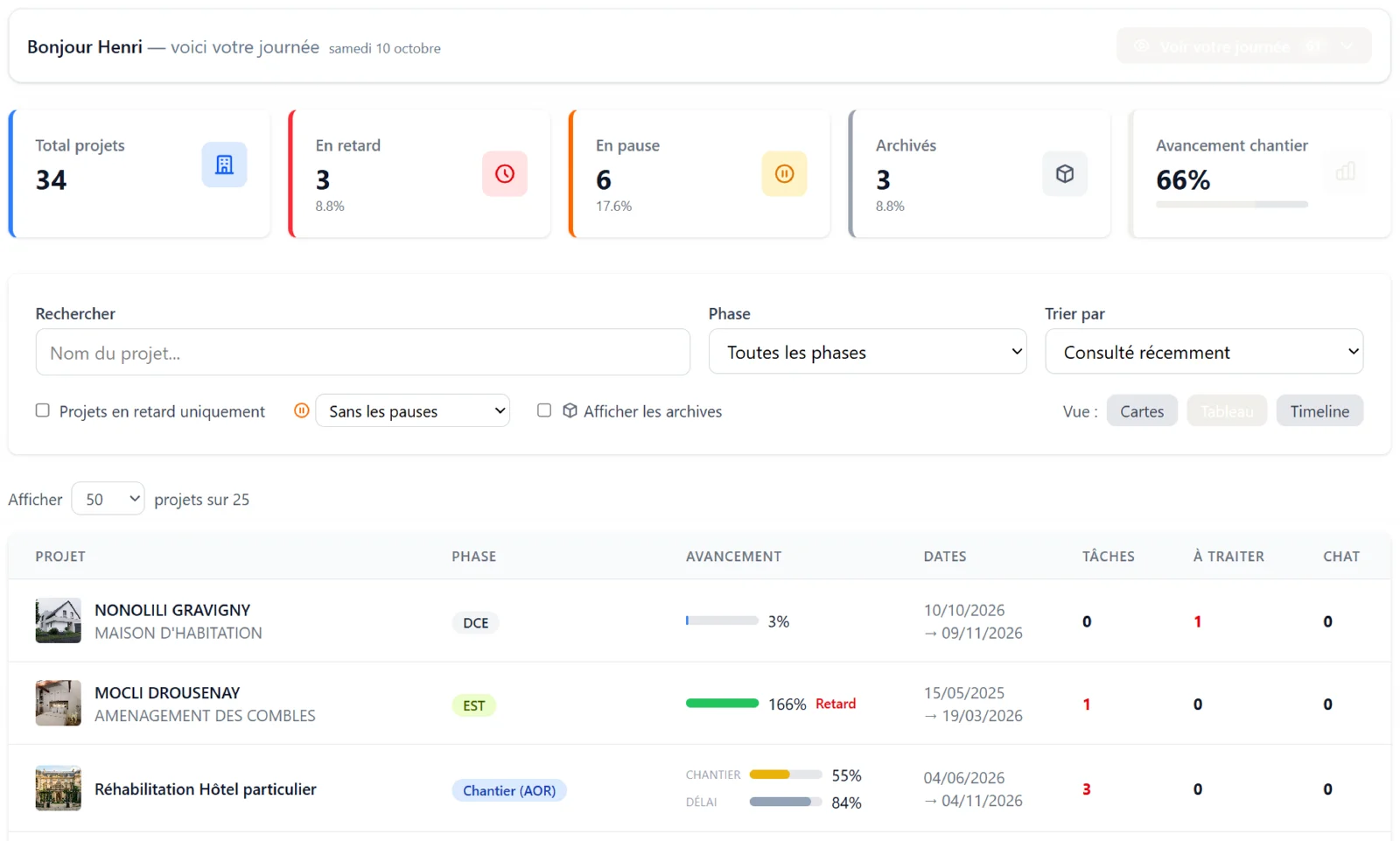Click the grey DÉLAI 84% progress bar

tap(786, 802)
